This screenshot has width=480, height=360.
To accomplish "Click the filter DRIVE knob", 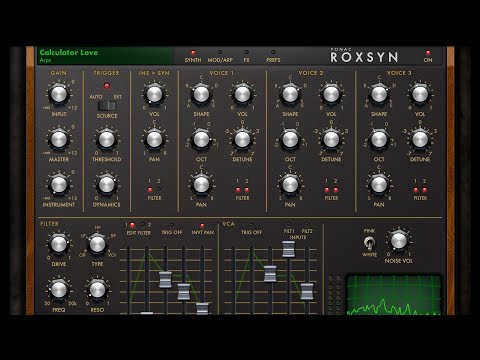I will [59, 244].
